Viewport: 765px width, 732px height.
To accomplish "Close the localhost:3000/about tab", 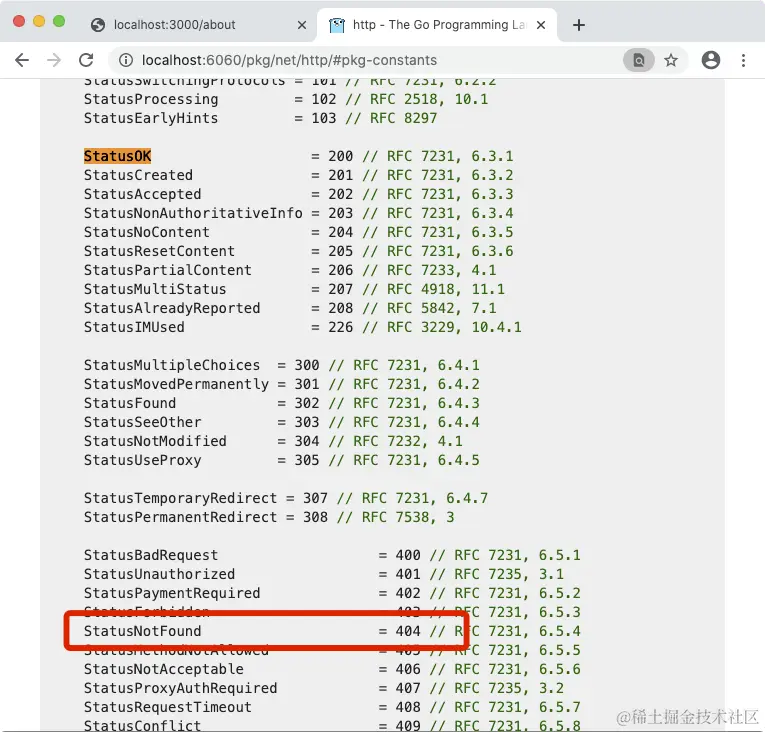I will click(x=302, y=25).
